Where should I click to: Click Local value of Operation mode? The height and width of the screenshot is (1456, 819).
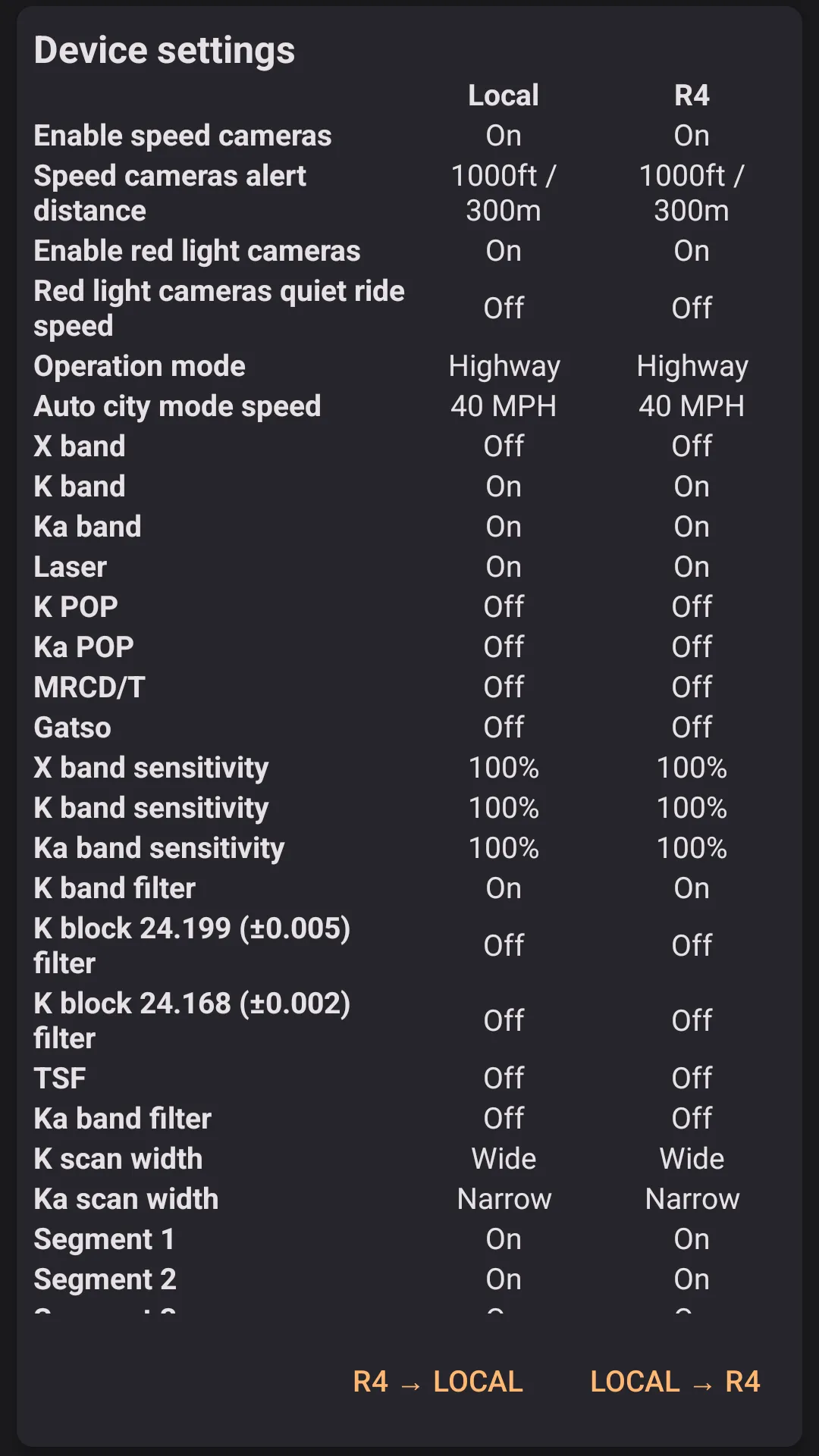(504, 367)
